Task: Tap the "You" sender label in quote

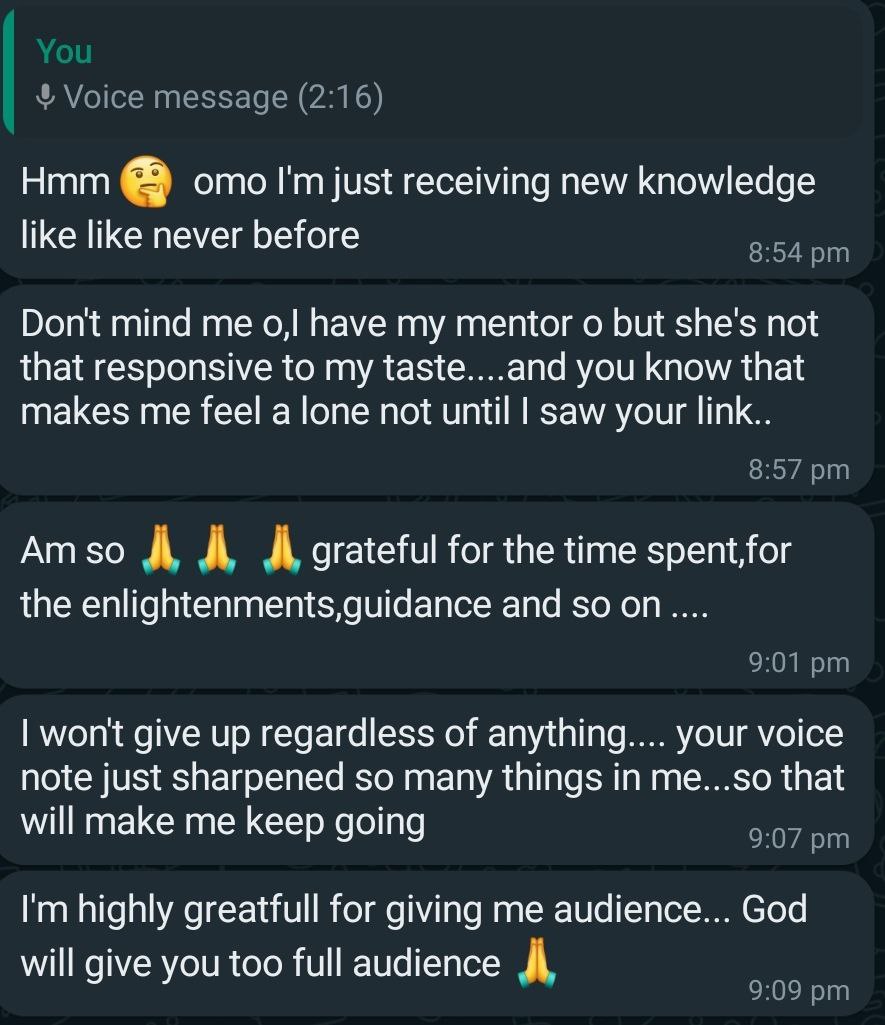Action: point(64,51)
